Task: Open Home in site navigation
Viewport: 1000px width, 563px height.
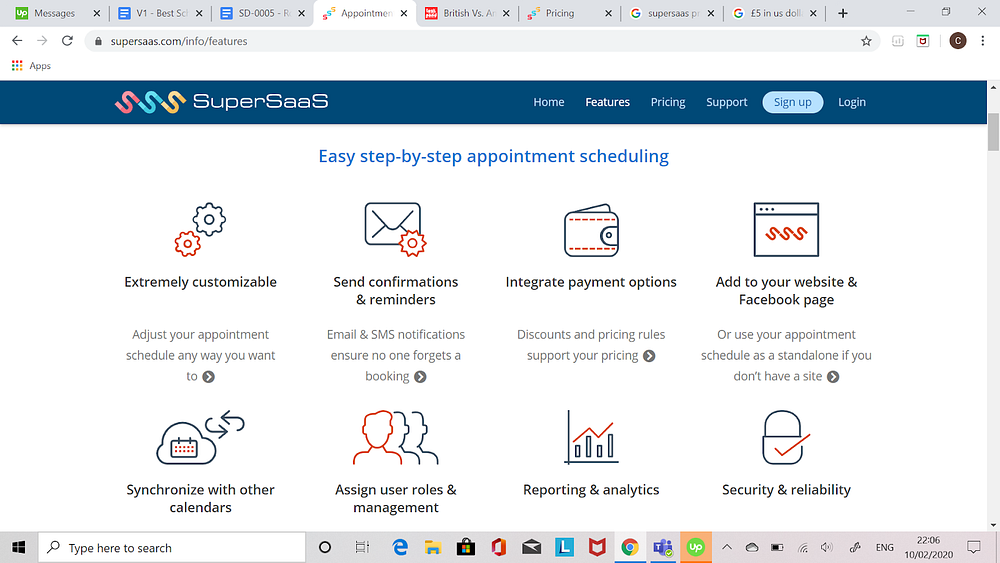Action: [x=548, y=102]
